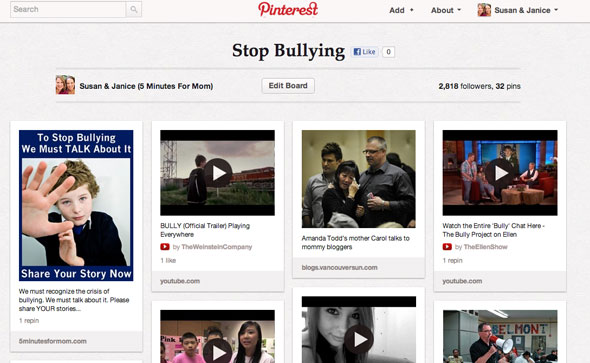590x363 pixels.
Task: Open the Pinterest logo home link
Action: [288, 9]
